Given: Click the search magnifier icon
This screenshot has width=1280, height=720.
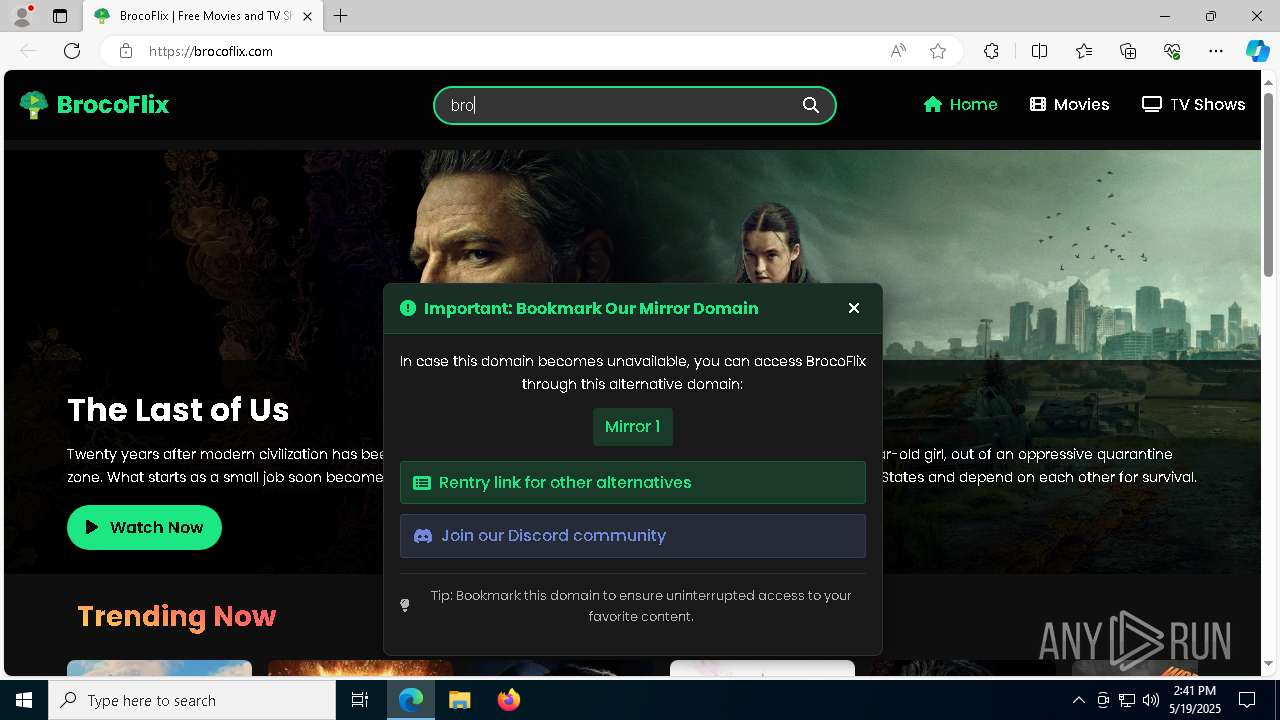Looking at the screenshot, I should point(811,105).
